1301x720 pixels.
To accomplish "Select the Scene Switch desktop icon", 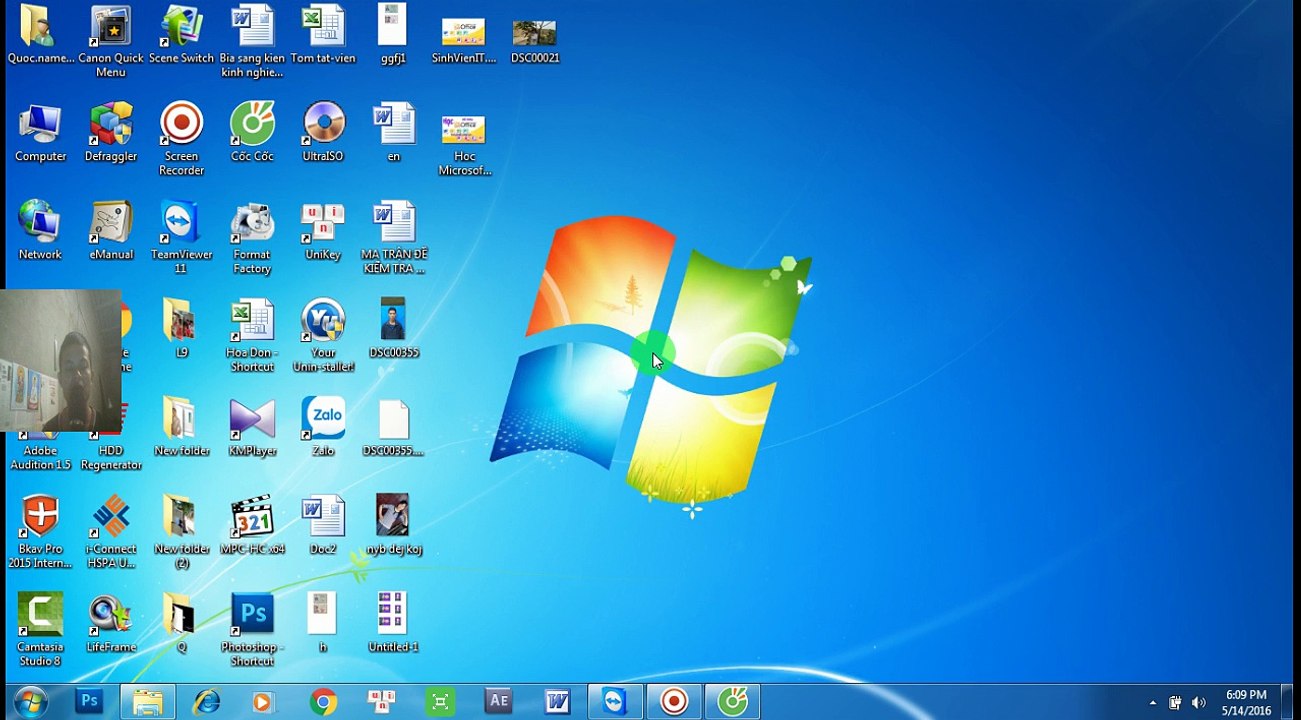I will 181,35.
